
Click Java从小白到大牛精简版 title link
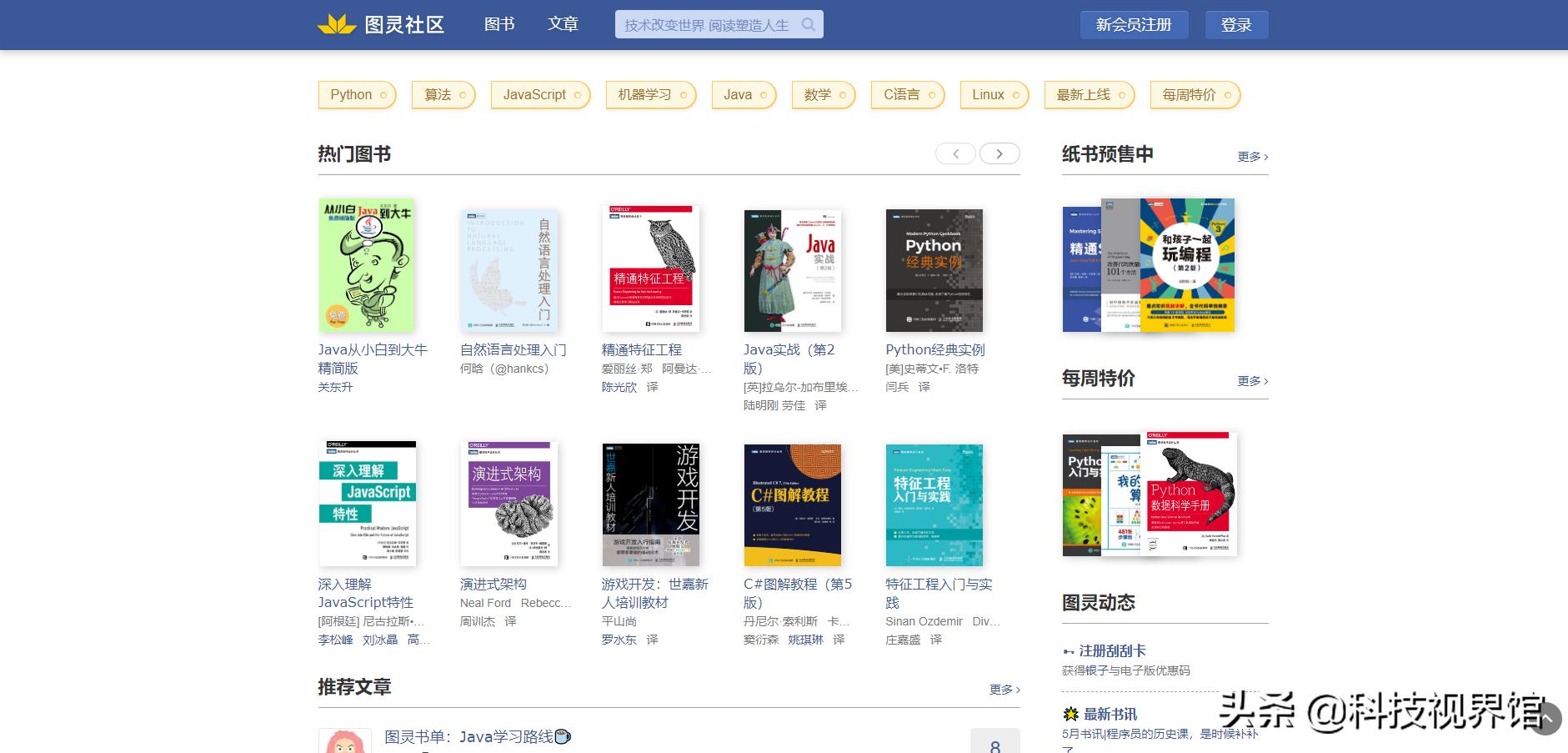pyautogui.click(x=373, y=359)
